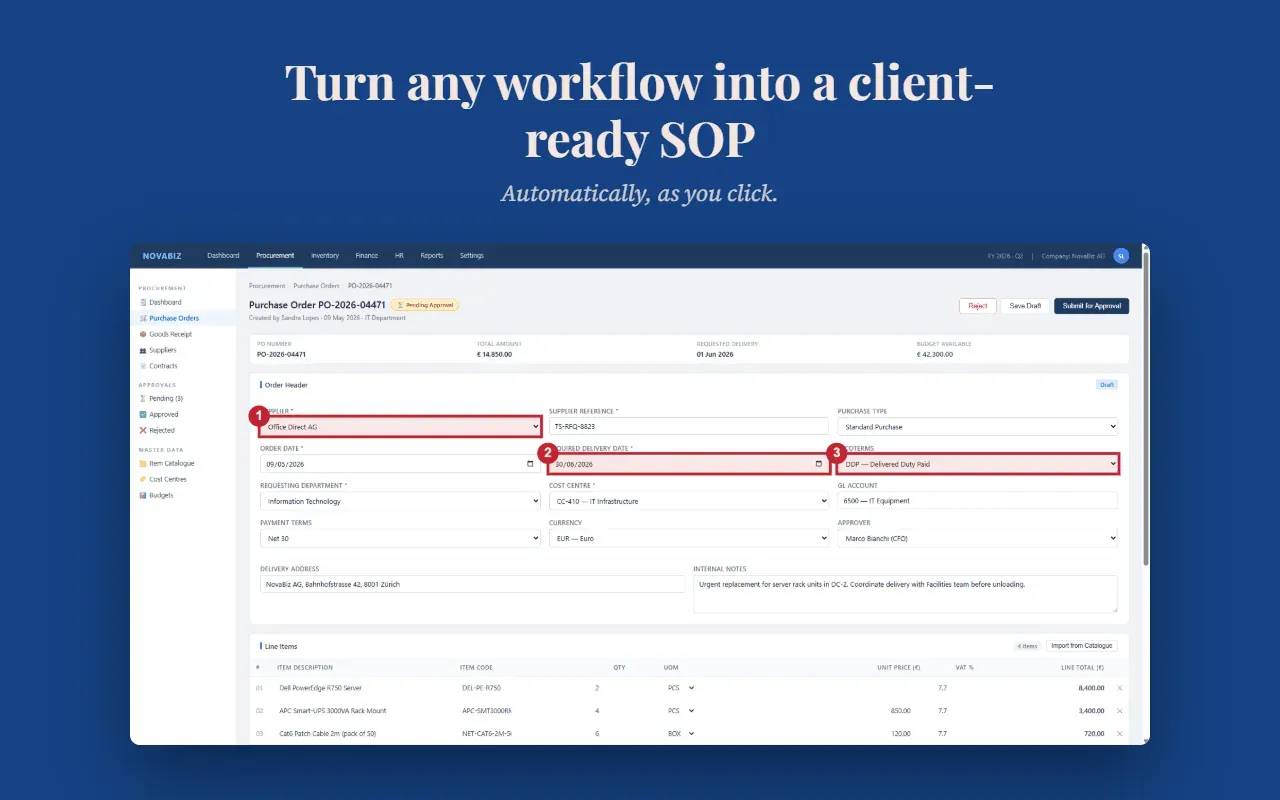Expand the Approver dropdown

coord(977,538)
